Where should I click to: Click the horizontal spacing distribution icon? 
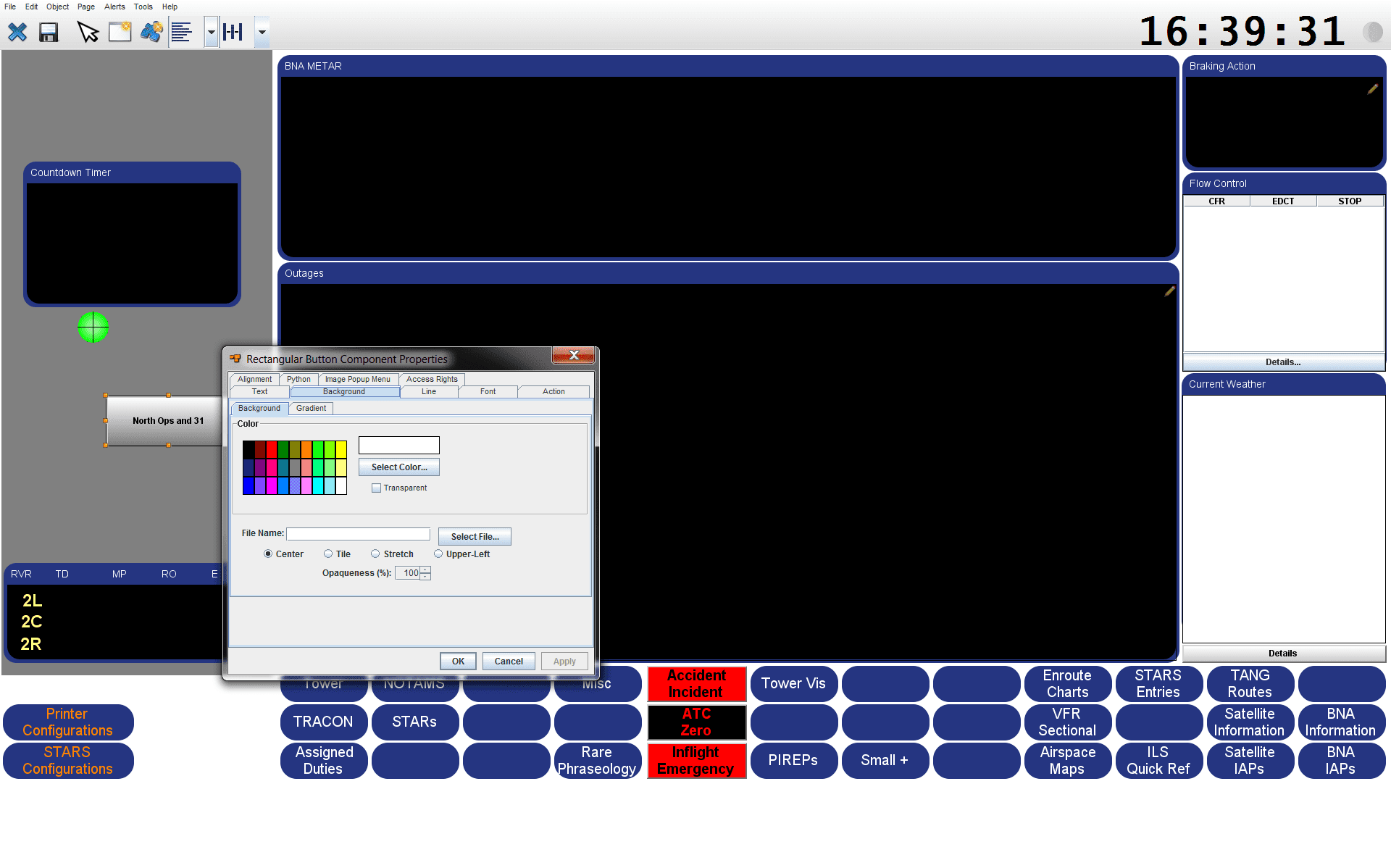pos(233,32)
